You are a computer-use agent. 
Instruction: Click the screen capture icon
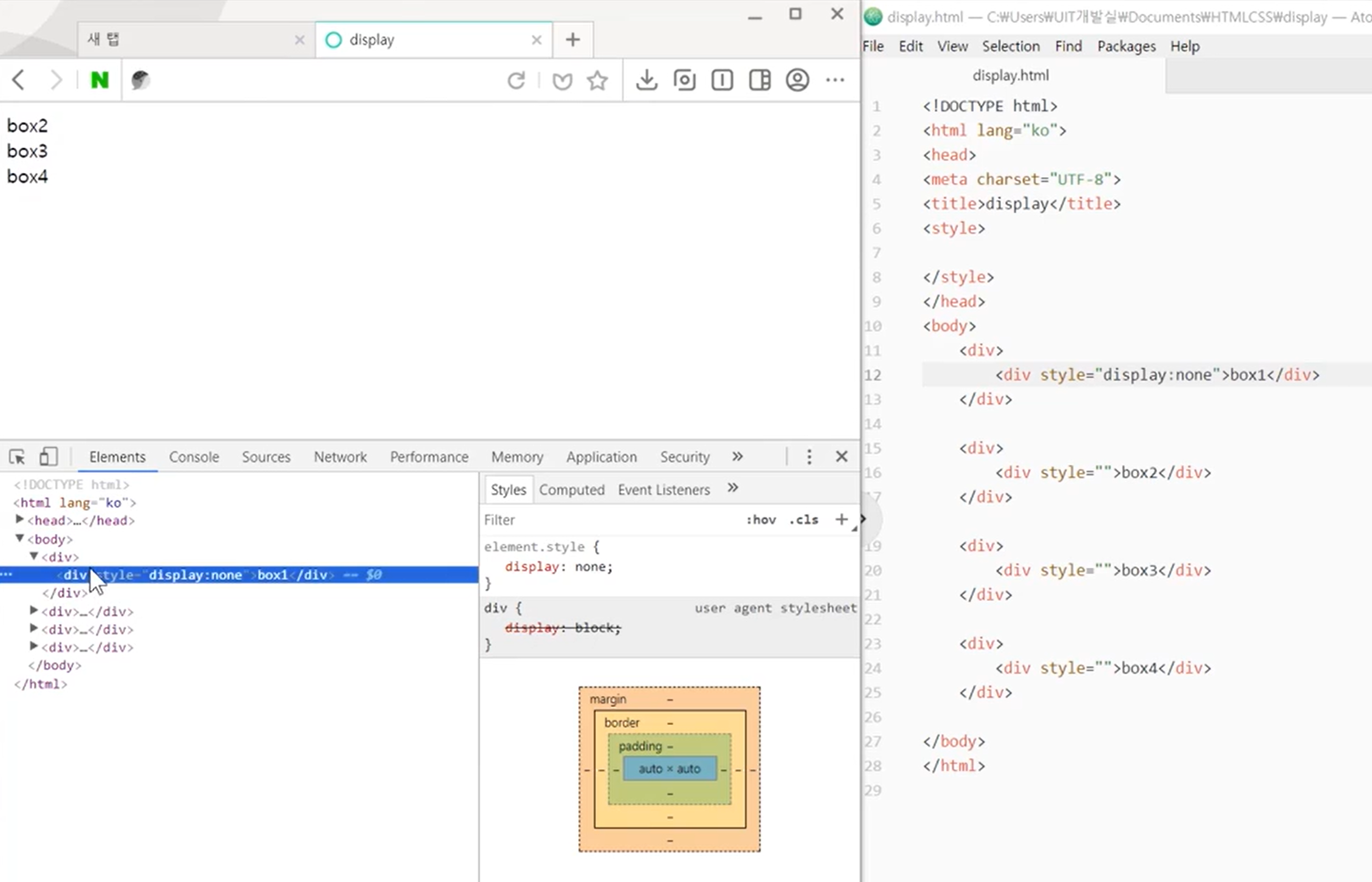(x=684, y=80)
